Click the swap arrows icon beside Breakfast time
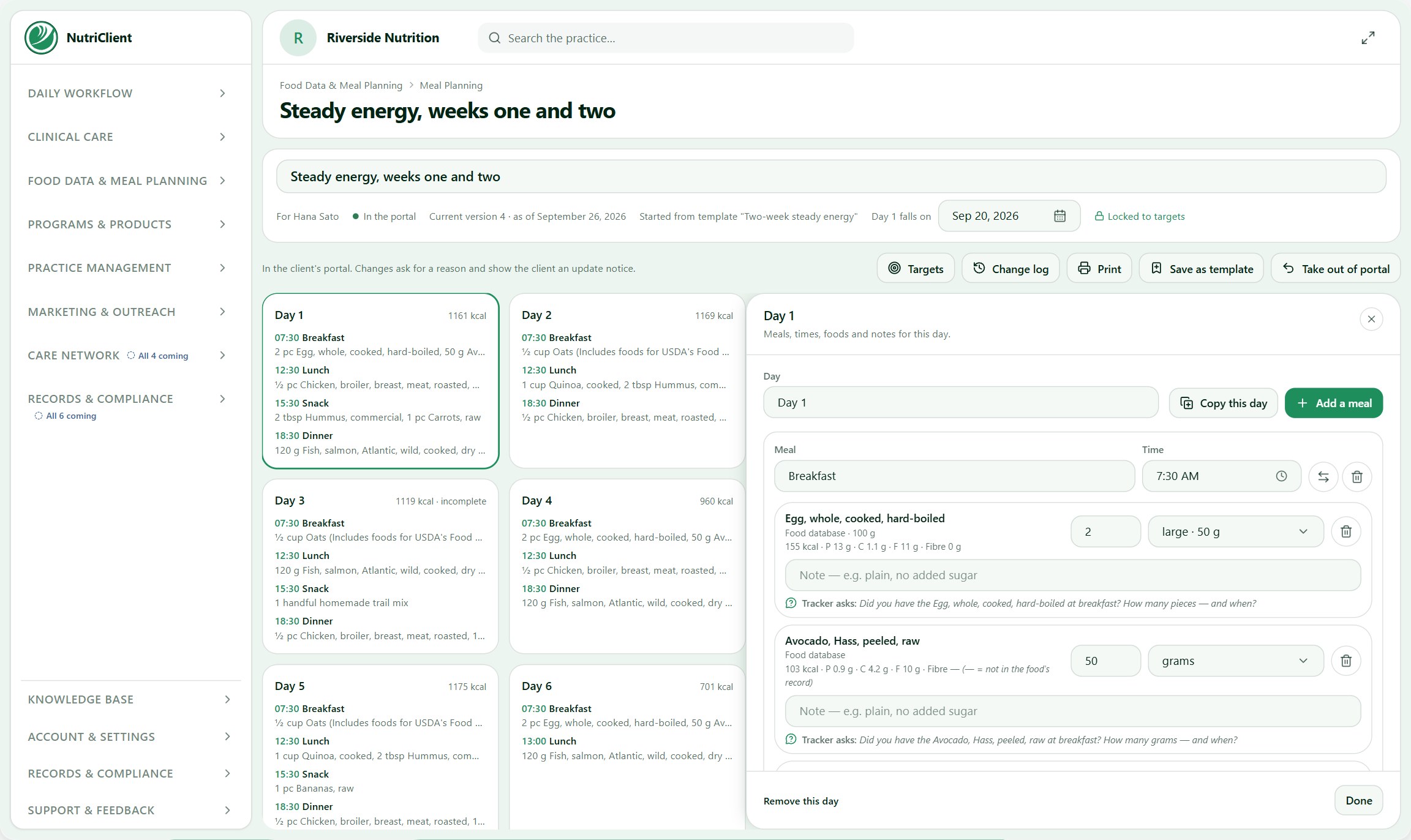The width and height of the screenshot is (1411, 840). pos(1323,477)
